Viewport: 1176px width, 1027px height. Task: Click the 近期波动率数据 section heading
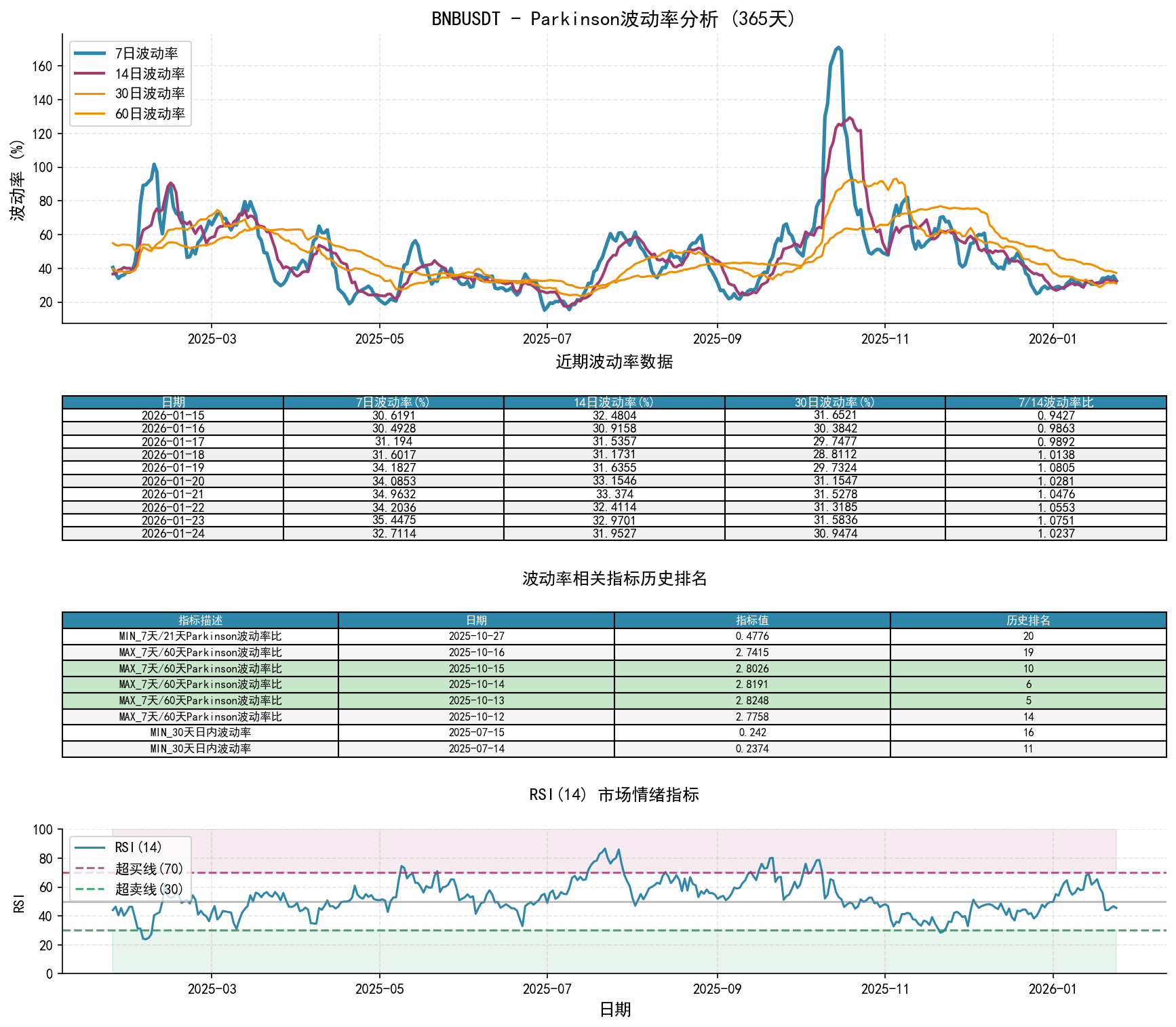[x=614, y=362]
